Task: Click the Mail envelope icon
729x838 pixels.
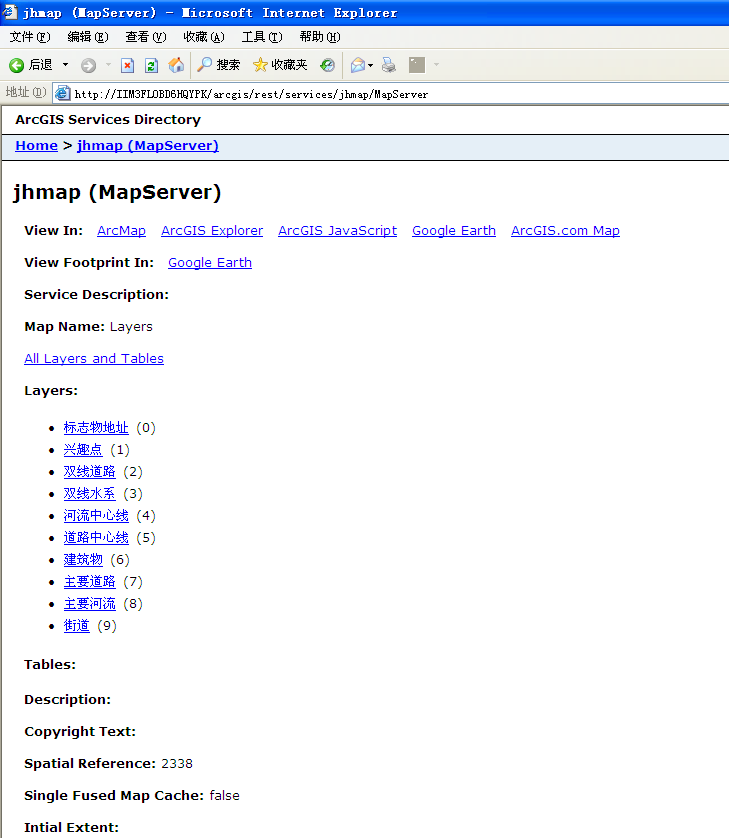Action: [x=358, y=65]
